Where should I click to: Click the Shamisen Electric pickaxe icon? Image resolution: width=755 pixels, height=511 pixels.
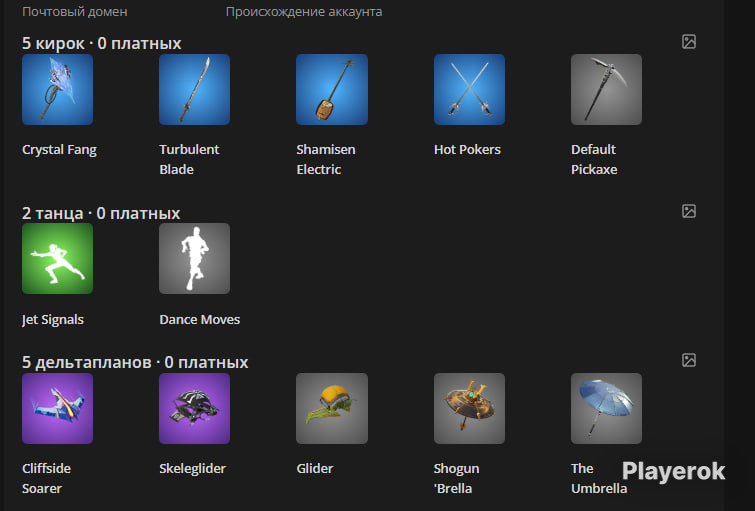(x=332, y=90)
